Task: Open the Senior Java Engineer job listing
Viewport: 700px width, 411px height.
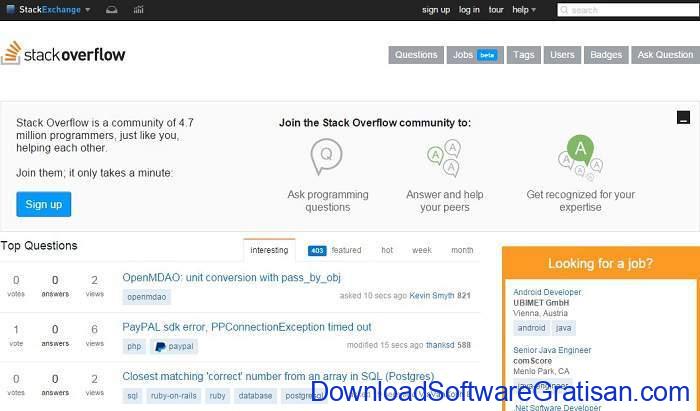Action: (552, 350)
